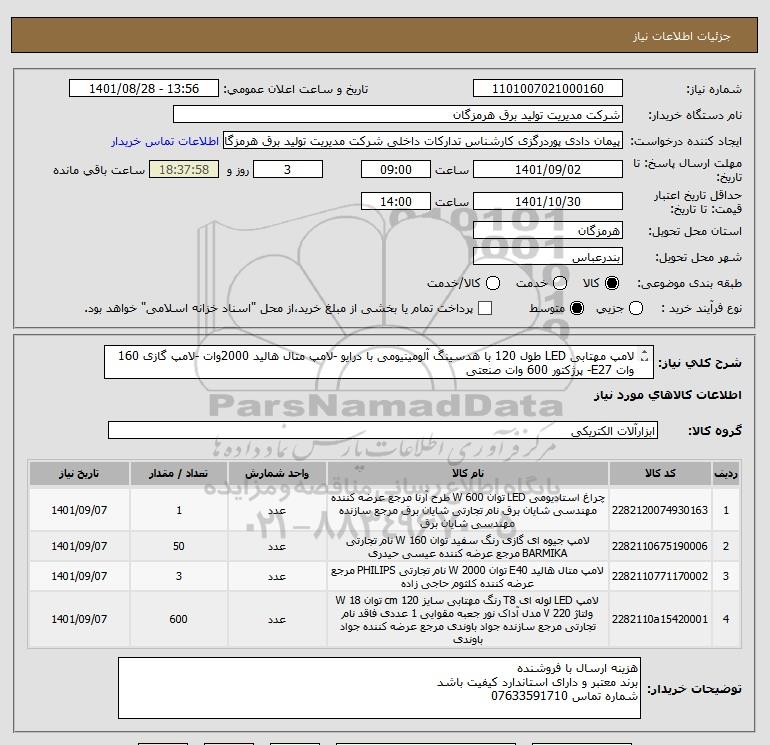Click product code 2282120074930163
This screenshot has width=770, height=745.
(660, 510)
